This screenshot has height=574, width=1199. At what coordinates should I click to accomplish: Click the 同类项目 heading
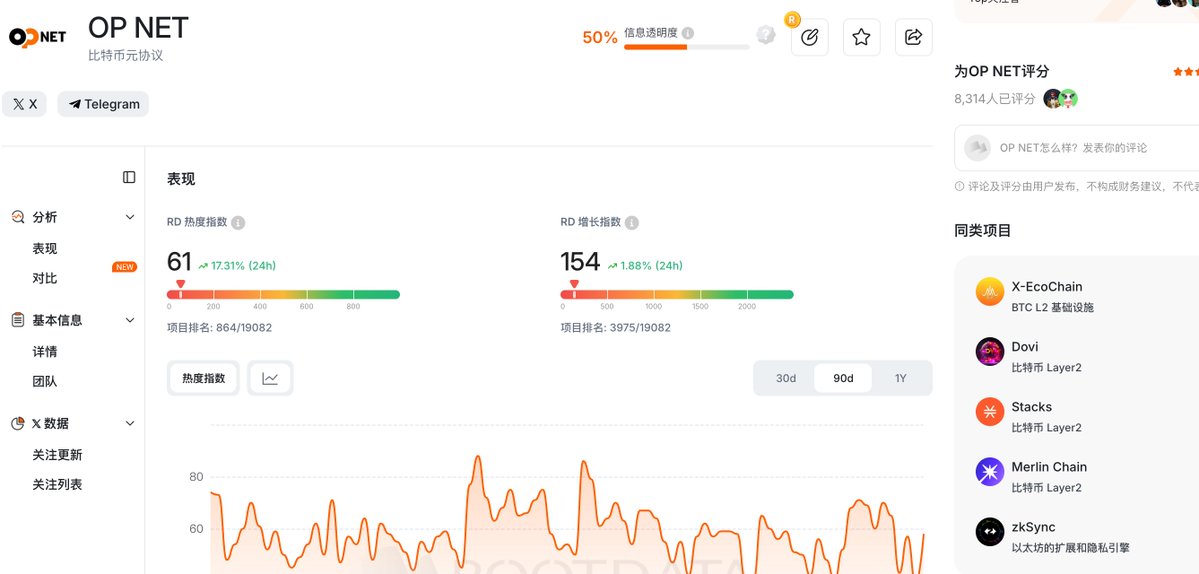pos(983,230)
